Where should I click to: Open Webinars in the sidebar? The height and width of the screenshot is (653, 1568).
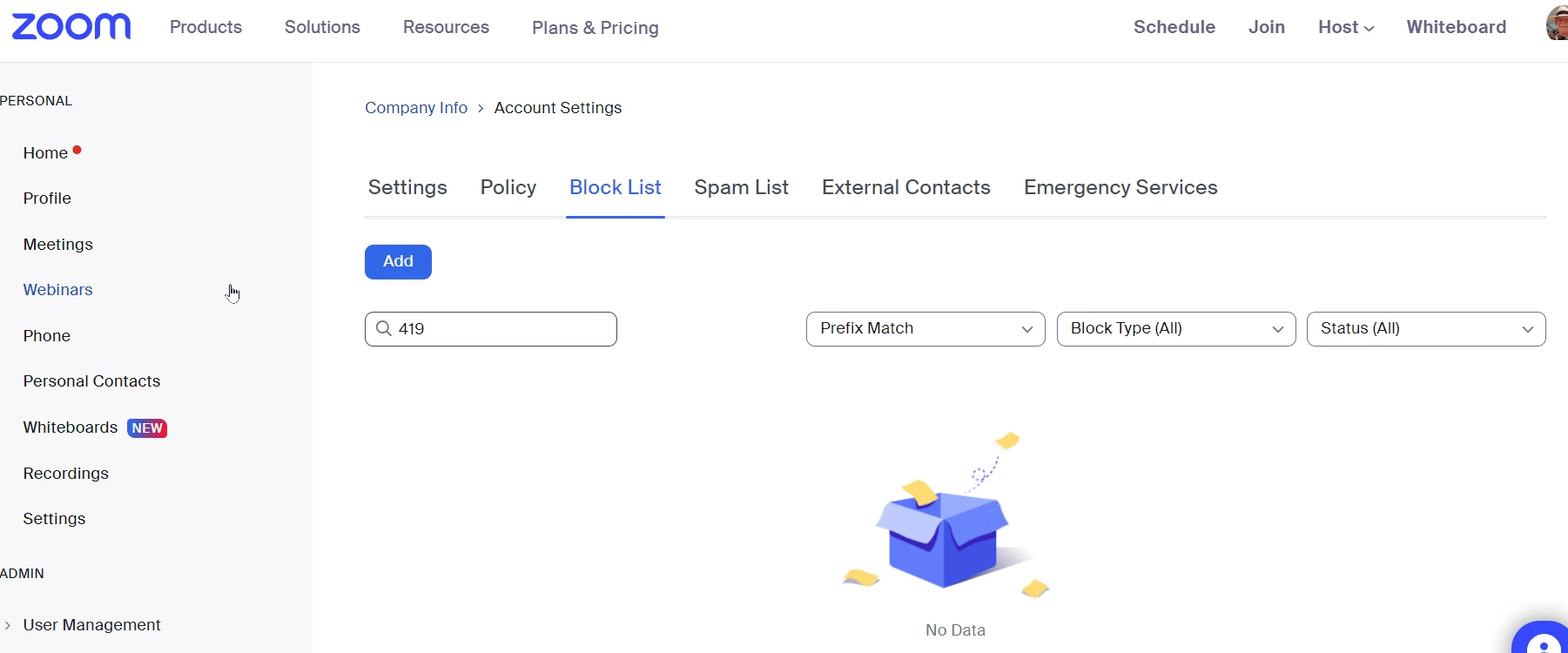click(57, 290)
